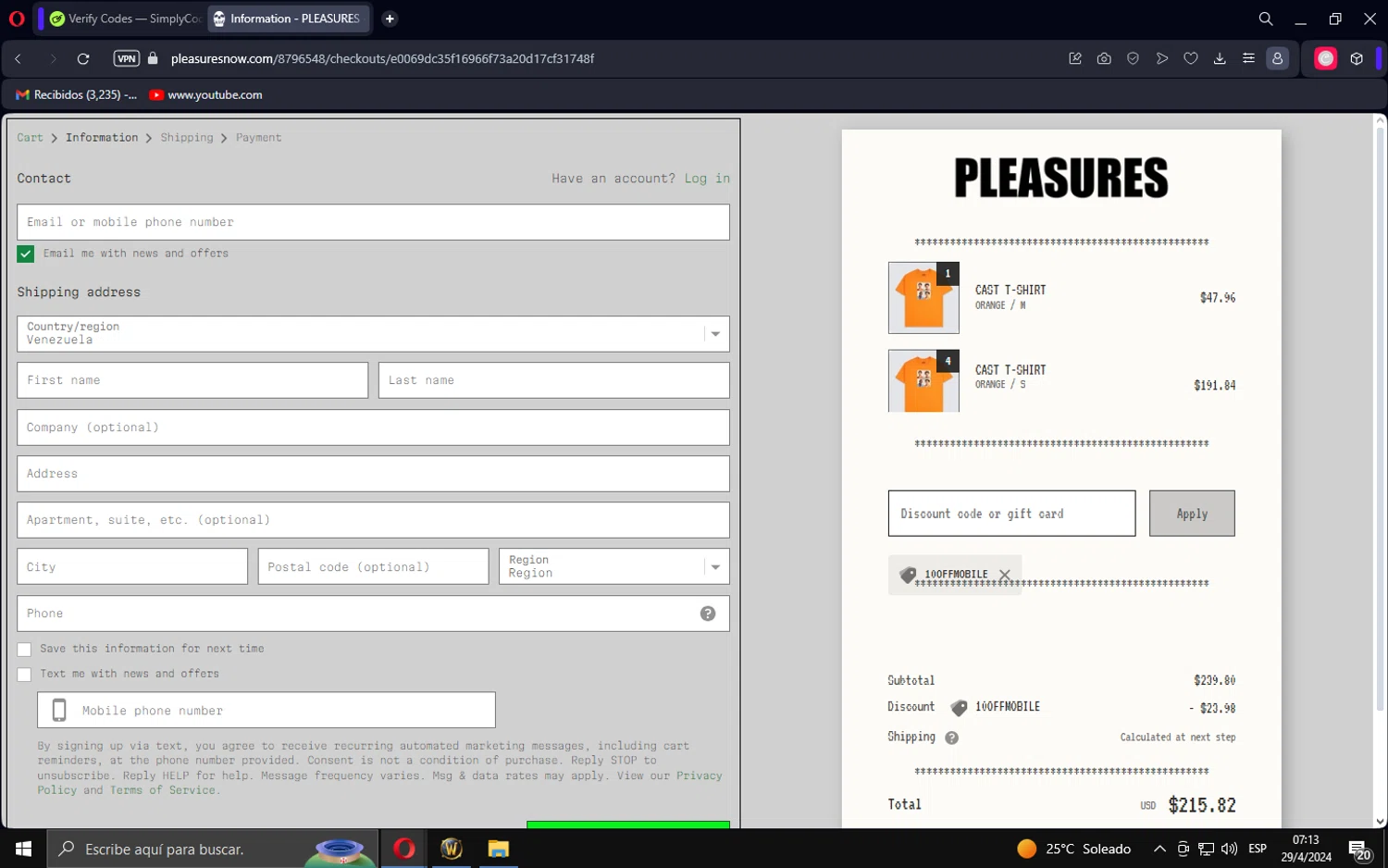Image resolution: width=1388 pixels, height=868 pixels.
Task: Open the WoW app in the taskbar
Action: pos(452,849)
